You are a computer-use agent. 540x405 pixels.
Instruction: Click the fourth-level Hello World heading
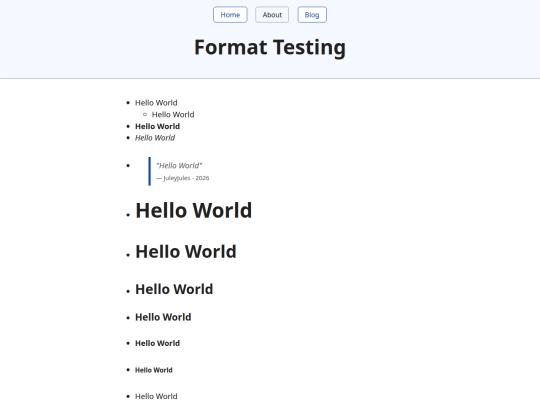(x=163, y=317)
